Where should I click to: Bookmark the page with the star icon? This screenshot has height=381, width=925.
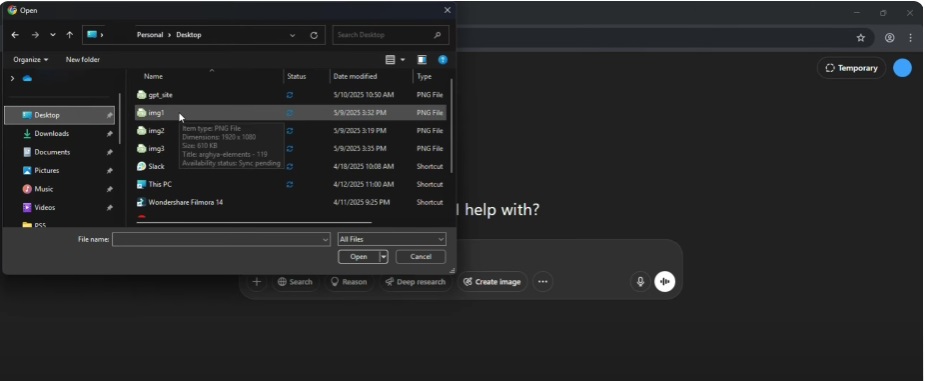pos(861,38)
